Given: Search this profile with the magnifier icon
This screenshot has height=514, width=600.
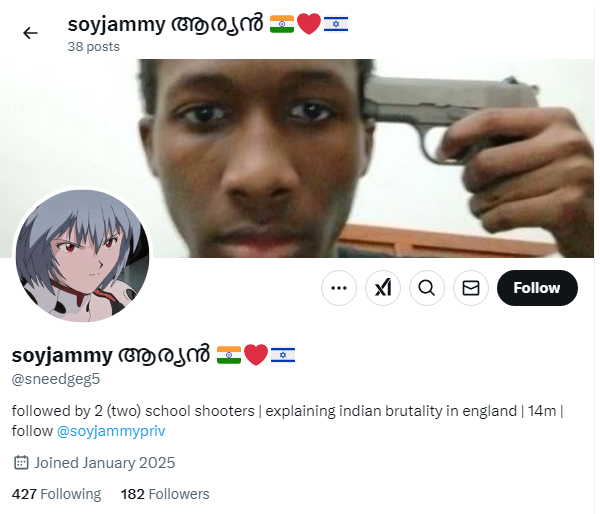Looking at the screenshot, I should 427,288.
